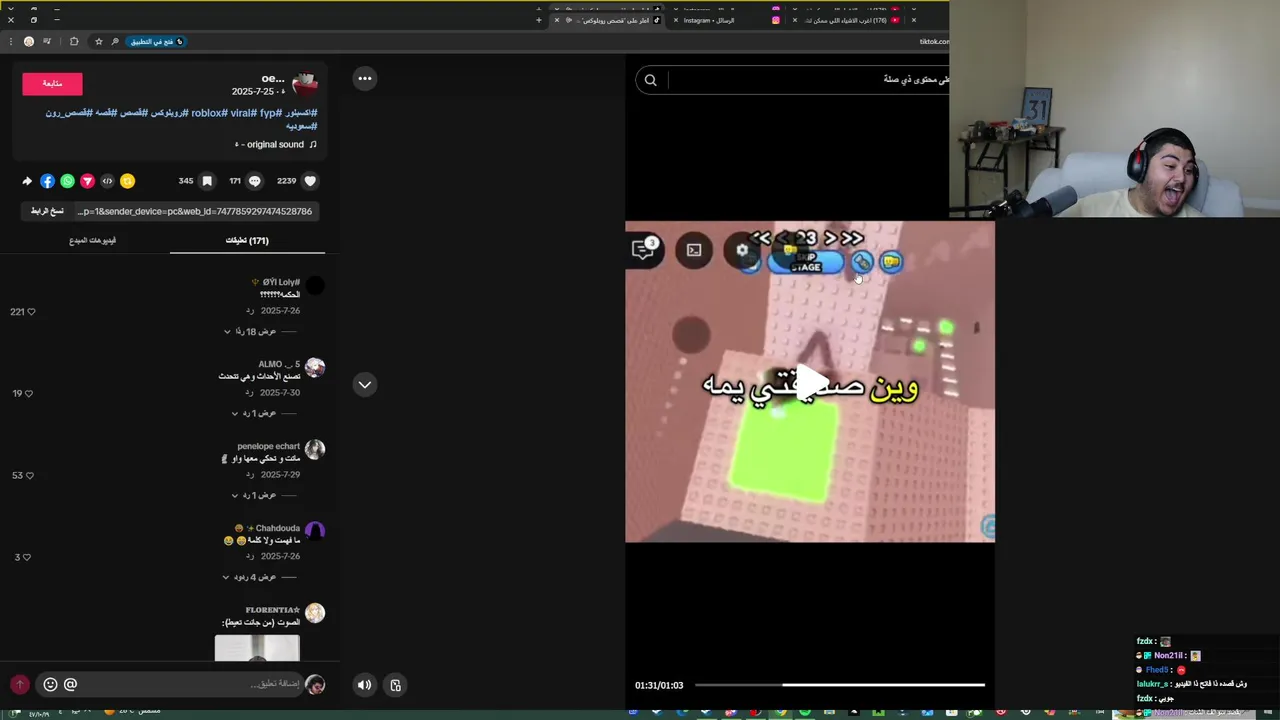1280x720 pixels.
Task: Click the open in app button
Action: tap(155, 41)
